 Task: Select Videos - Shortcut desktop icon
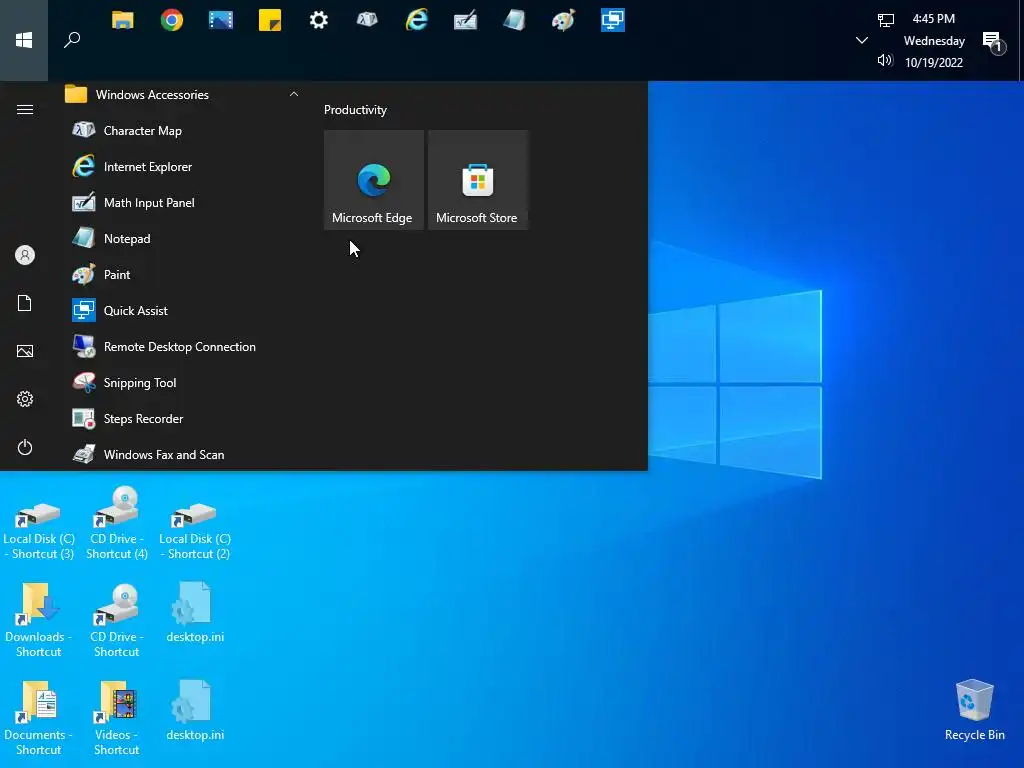[x=117, y=718]
